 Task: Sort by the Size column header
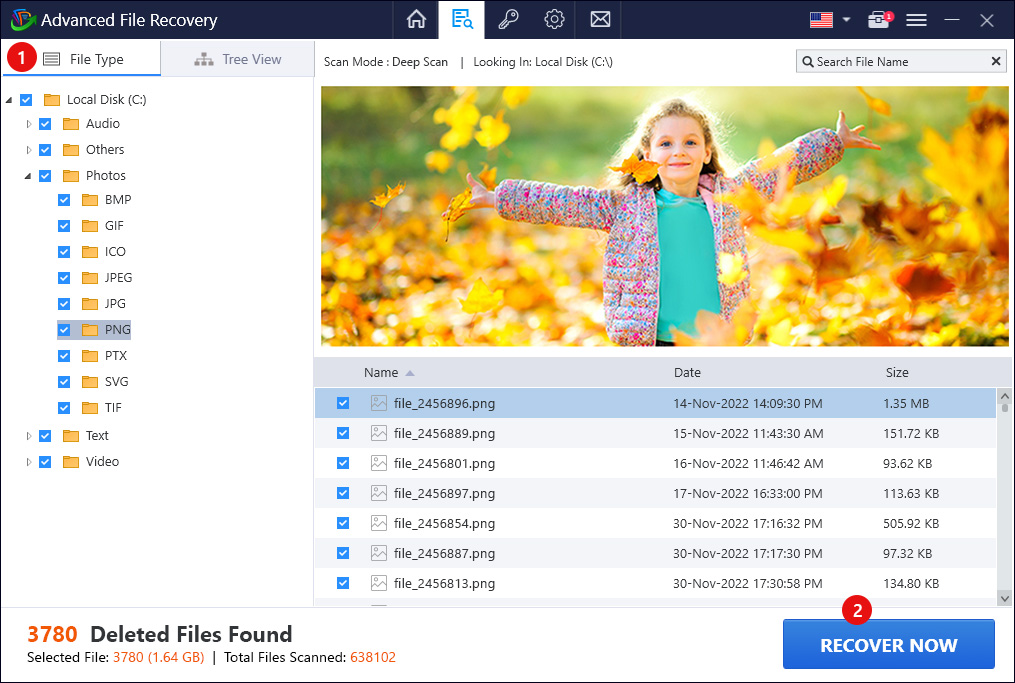pyautogui.click(x=897, y=372)
